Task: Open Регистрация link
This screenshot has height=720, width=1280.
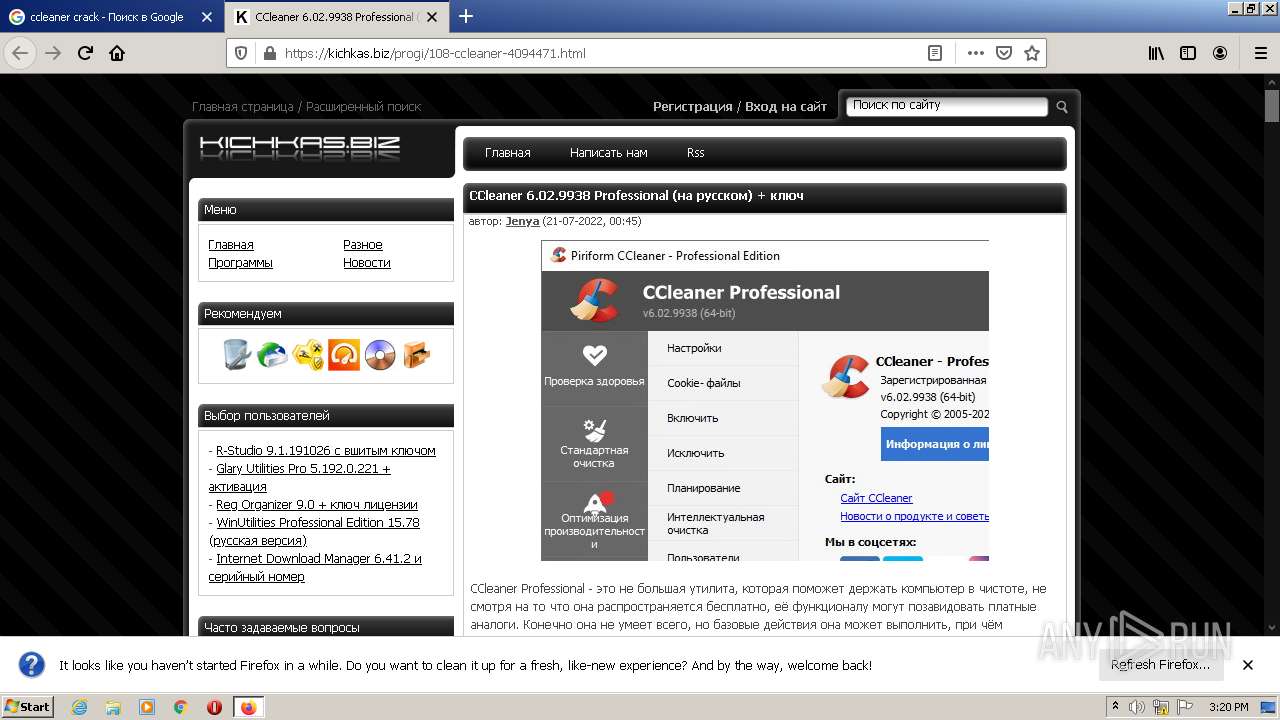Action: coord(693,106)
